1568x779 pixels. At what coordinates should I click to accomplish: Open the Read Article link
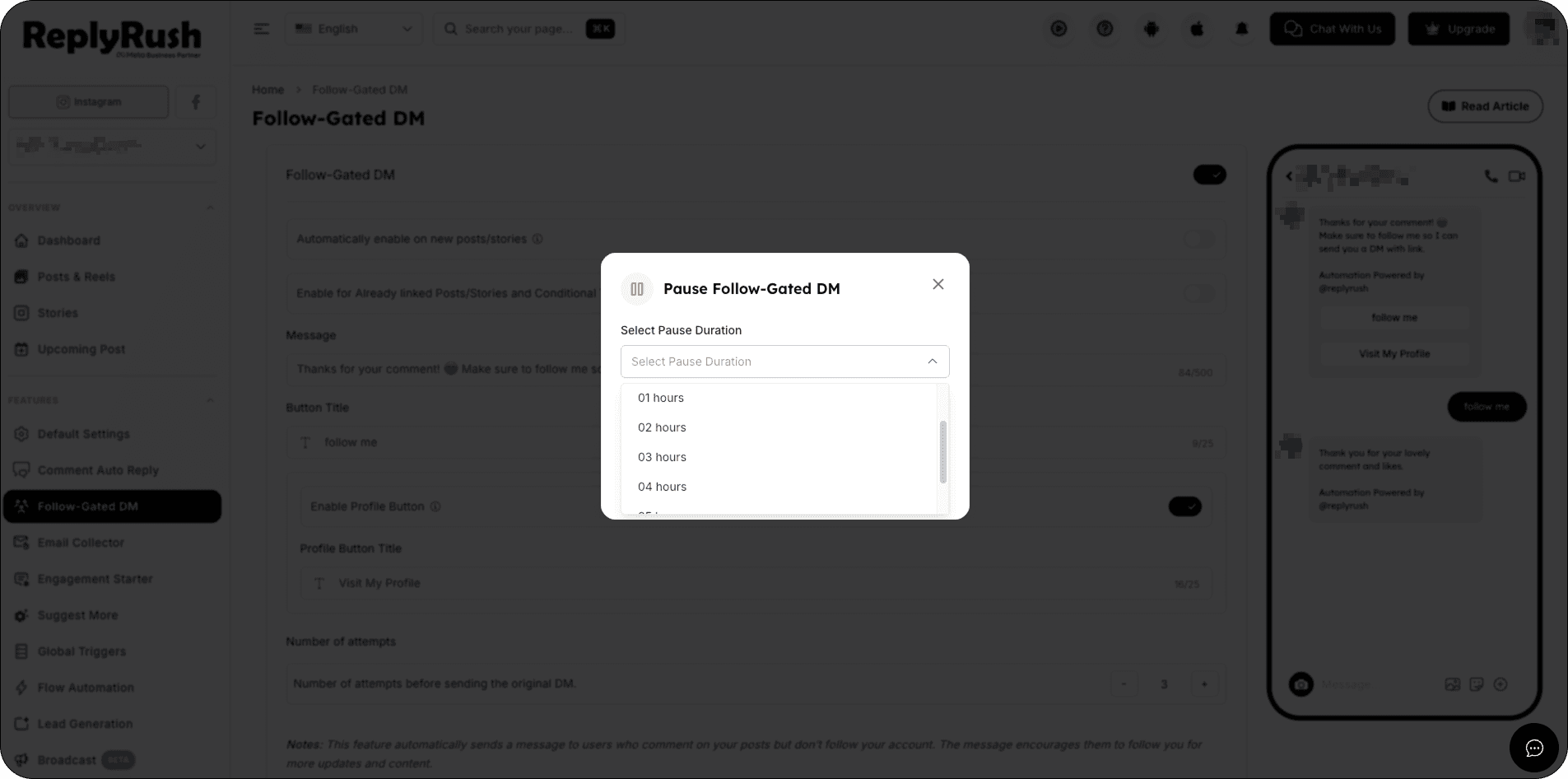(x=1485, y=106)
